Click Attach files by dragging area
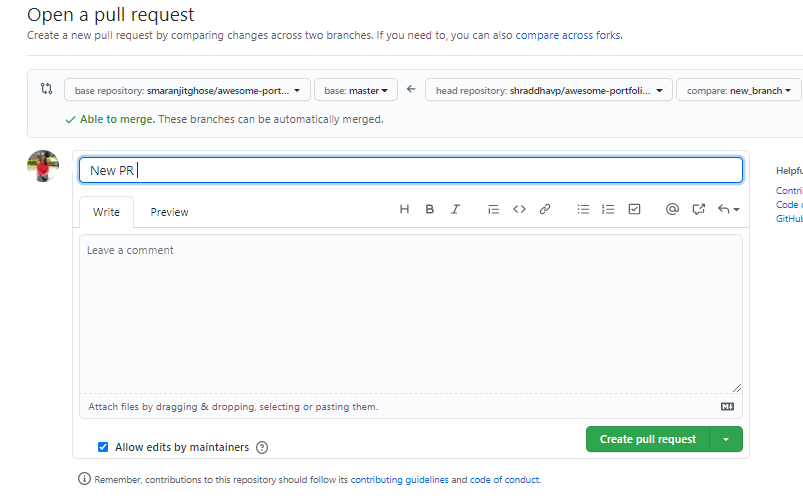The image size is (803, 498). [233, 406]
